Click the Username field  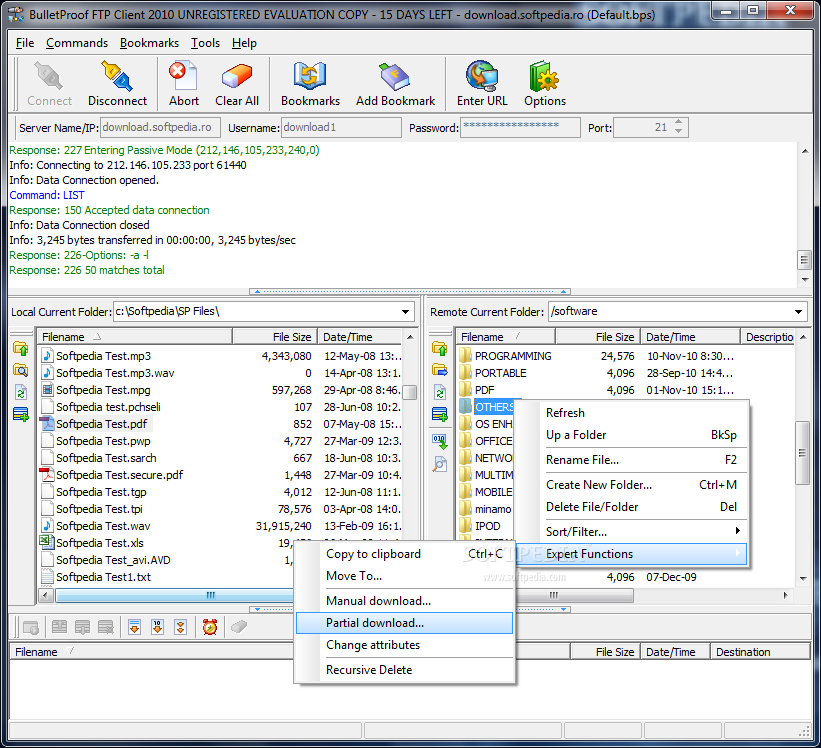(341, 127)
